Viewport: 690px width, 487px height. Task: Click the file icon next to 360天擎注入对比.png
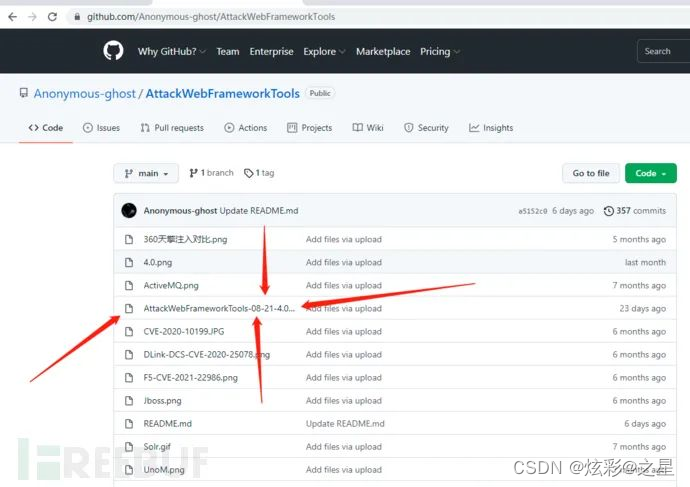pos(129,239)
